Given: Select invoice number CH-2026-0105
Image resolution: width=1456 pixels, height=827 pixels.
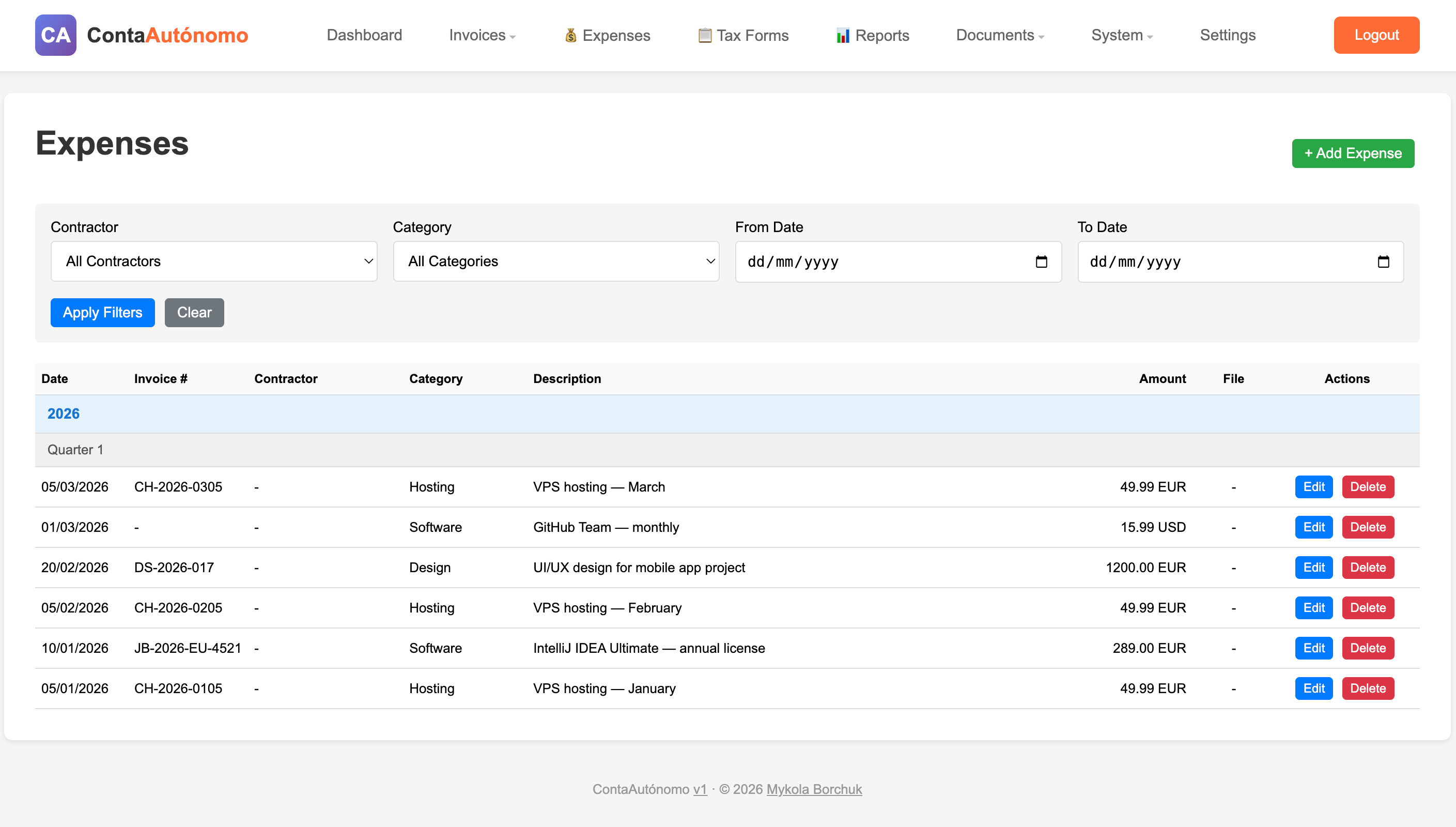Looking at the screenshot, I should (178, 688).
